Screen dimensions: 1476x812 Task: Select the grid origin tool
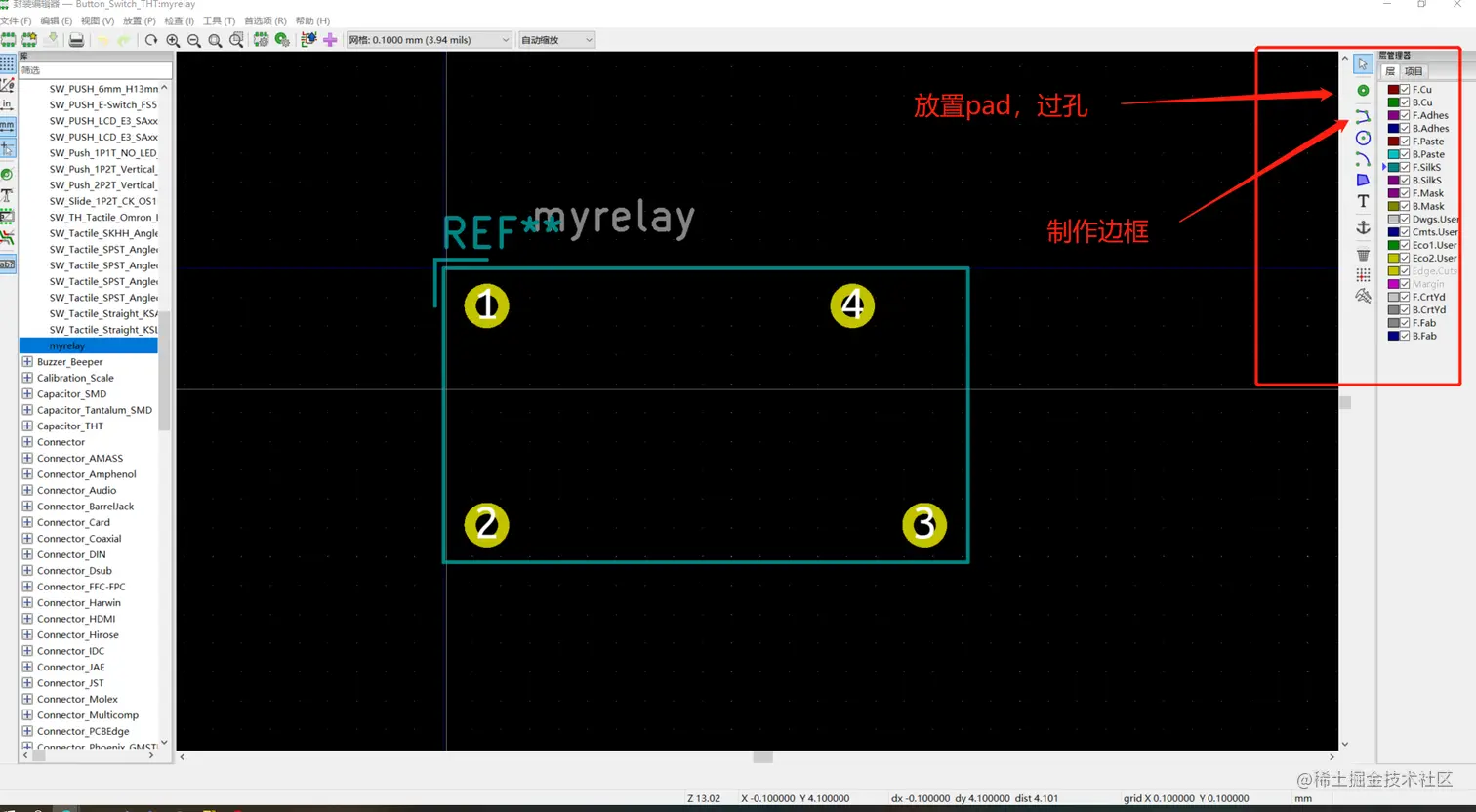point(1363,275)
